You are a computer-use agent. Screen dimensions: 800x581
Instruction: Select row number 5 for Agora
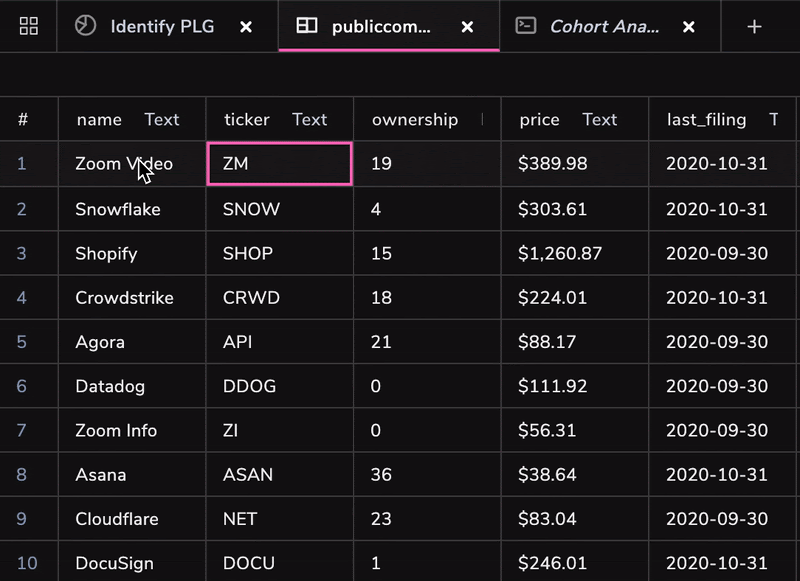[x=22, y=342]
